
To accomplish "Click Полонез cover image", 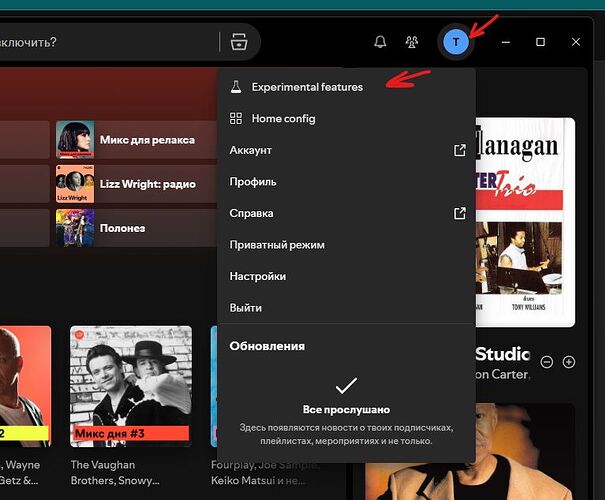I will point(75,228).
